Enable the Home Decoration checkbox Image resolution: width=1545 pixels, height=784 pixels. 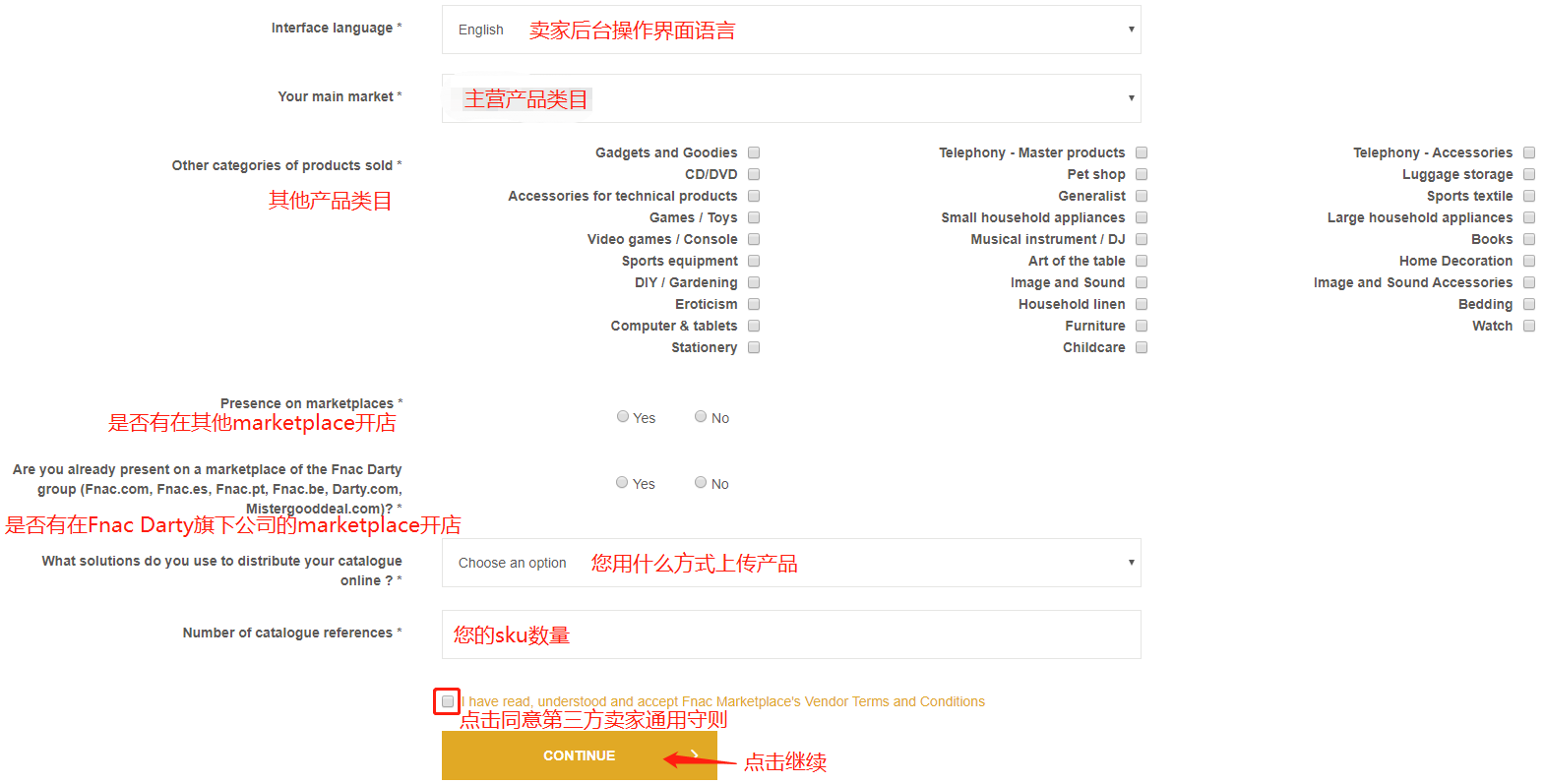(1529, 261)
